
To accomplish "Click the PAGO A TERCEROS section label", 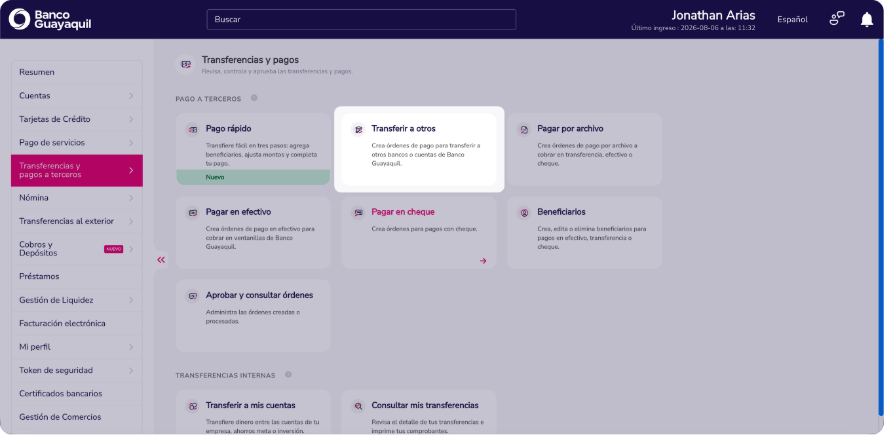I will [x=208, y=99].
